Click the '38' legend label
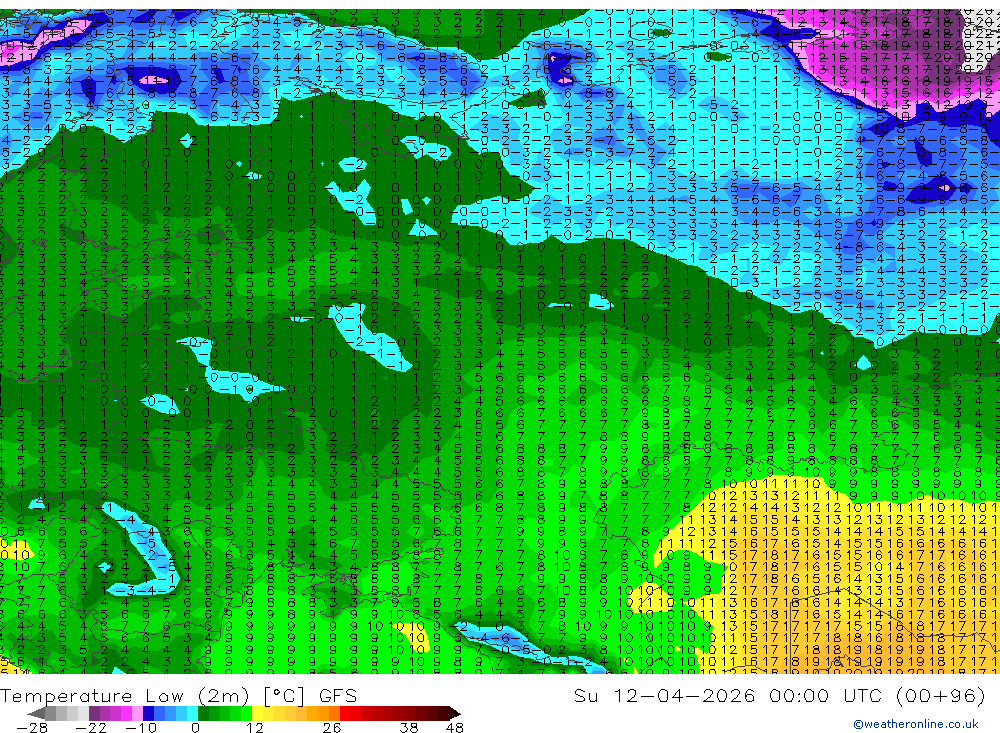Image resolution: width=1000 pixels, height=733 pixels. (409, 727)
